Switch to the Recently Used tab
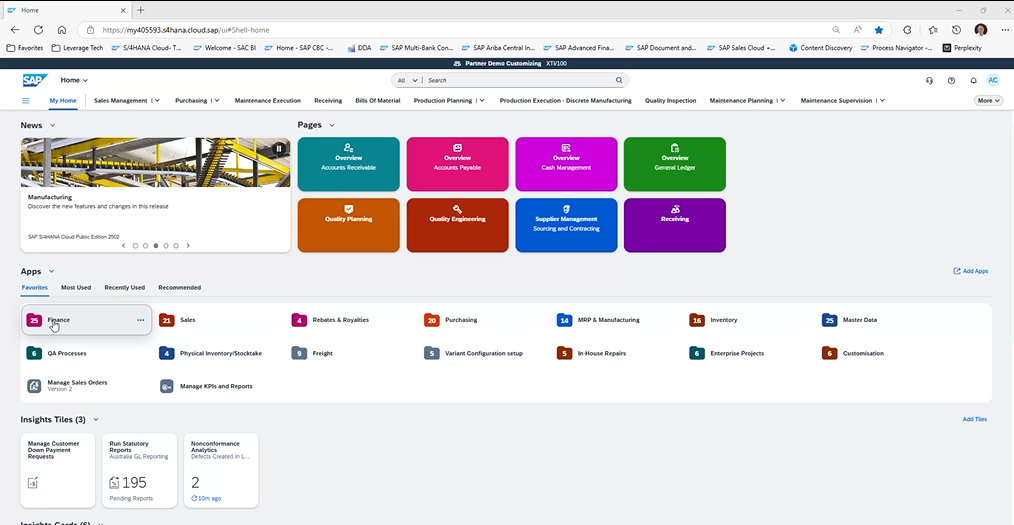This screenshot has width=1014, height=525. click(x=125, y=288)
